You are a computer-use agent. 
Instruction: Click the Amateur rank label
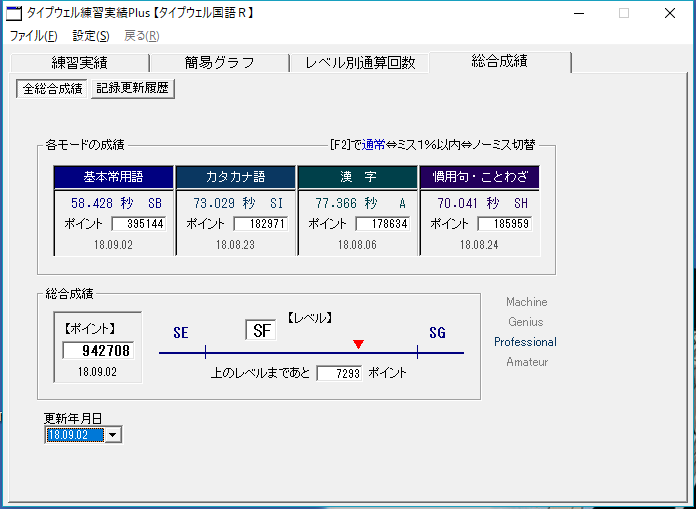click(527, 362)
